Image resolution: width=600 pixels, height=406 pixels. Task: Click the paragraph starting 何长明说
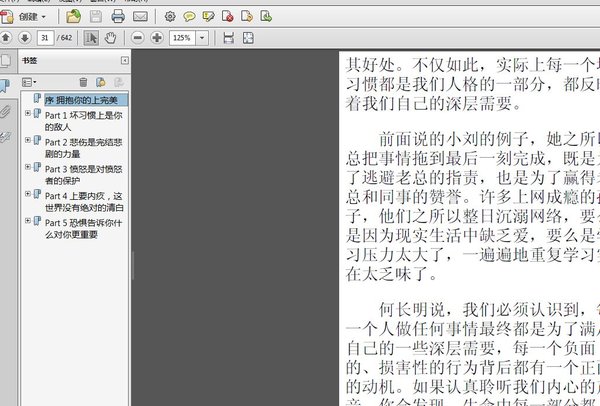(x=473, y=352)
